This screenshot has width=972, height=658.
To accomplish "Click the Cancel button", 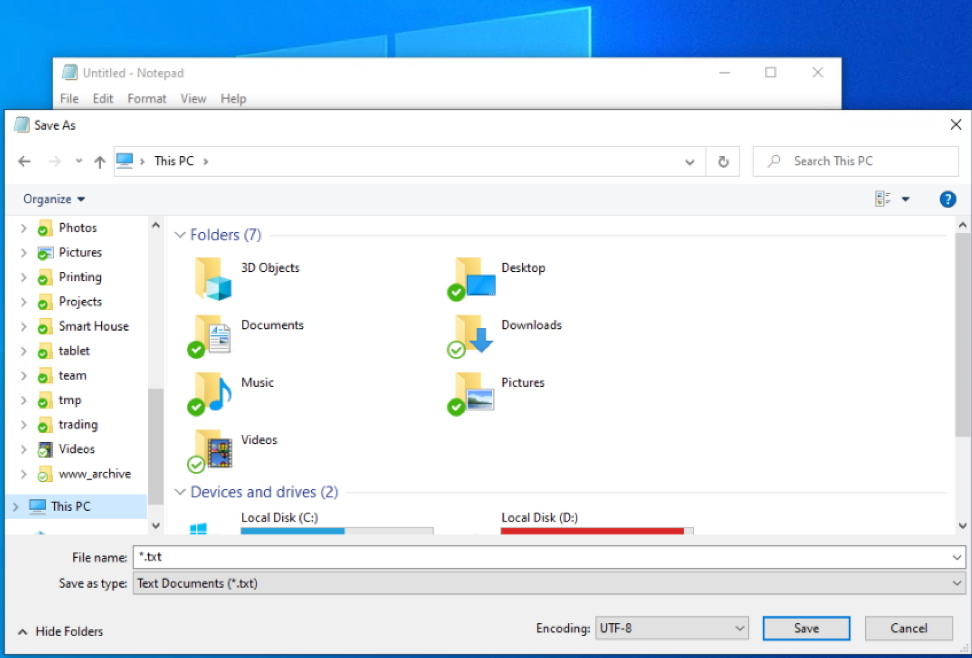I will 908,628.
